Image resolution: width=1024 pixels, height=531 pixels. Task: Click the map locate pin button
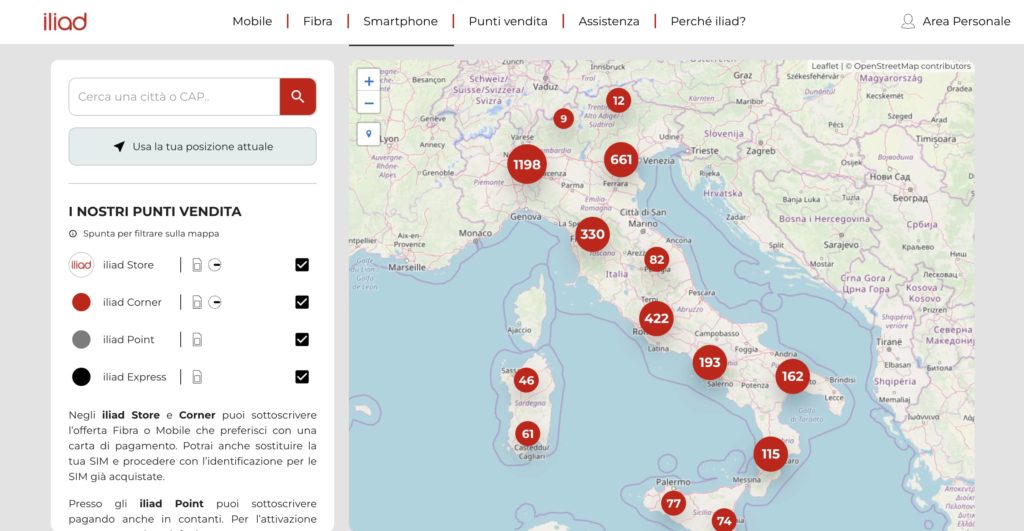click(x=369, y=134)
